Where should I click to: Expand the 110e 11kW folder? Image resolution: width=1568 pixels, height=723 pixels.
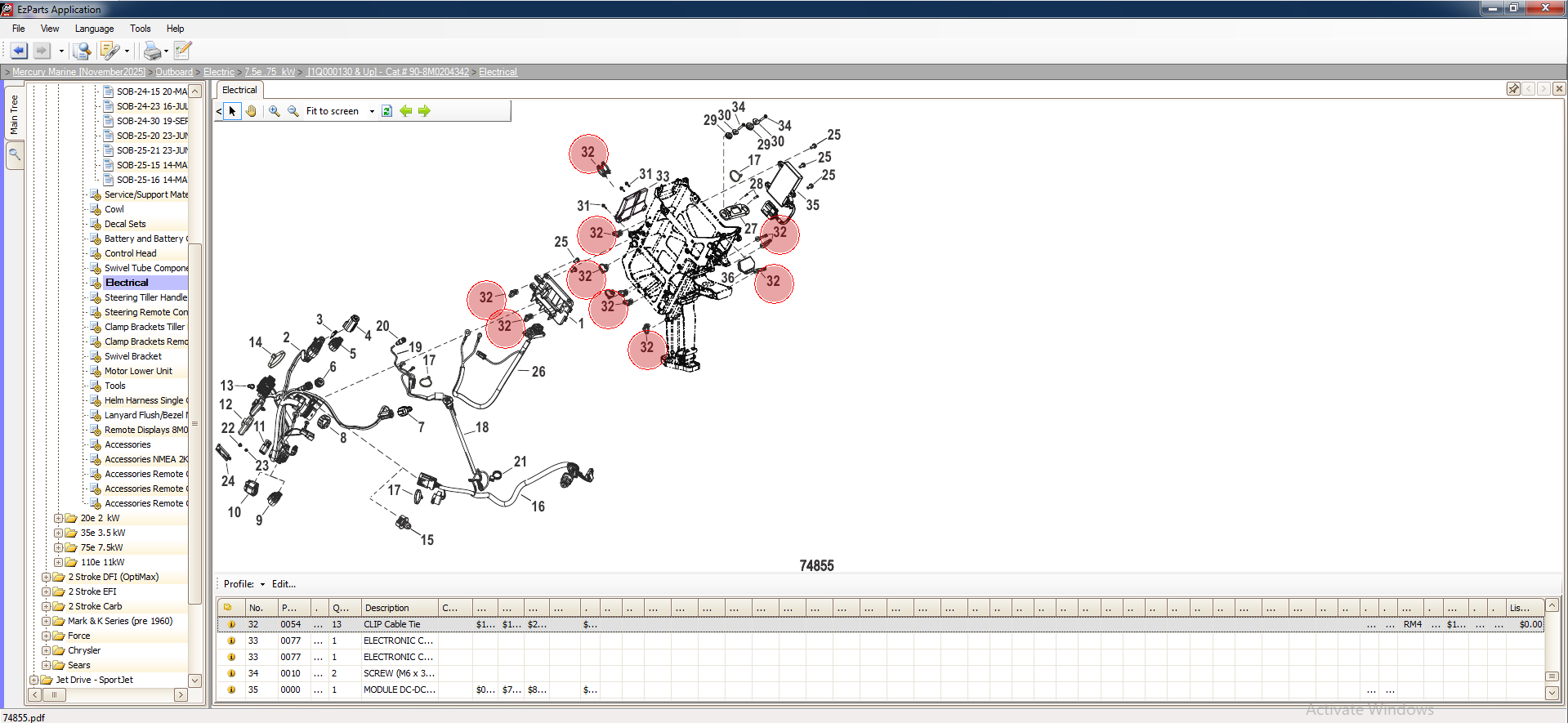[59, 562]
